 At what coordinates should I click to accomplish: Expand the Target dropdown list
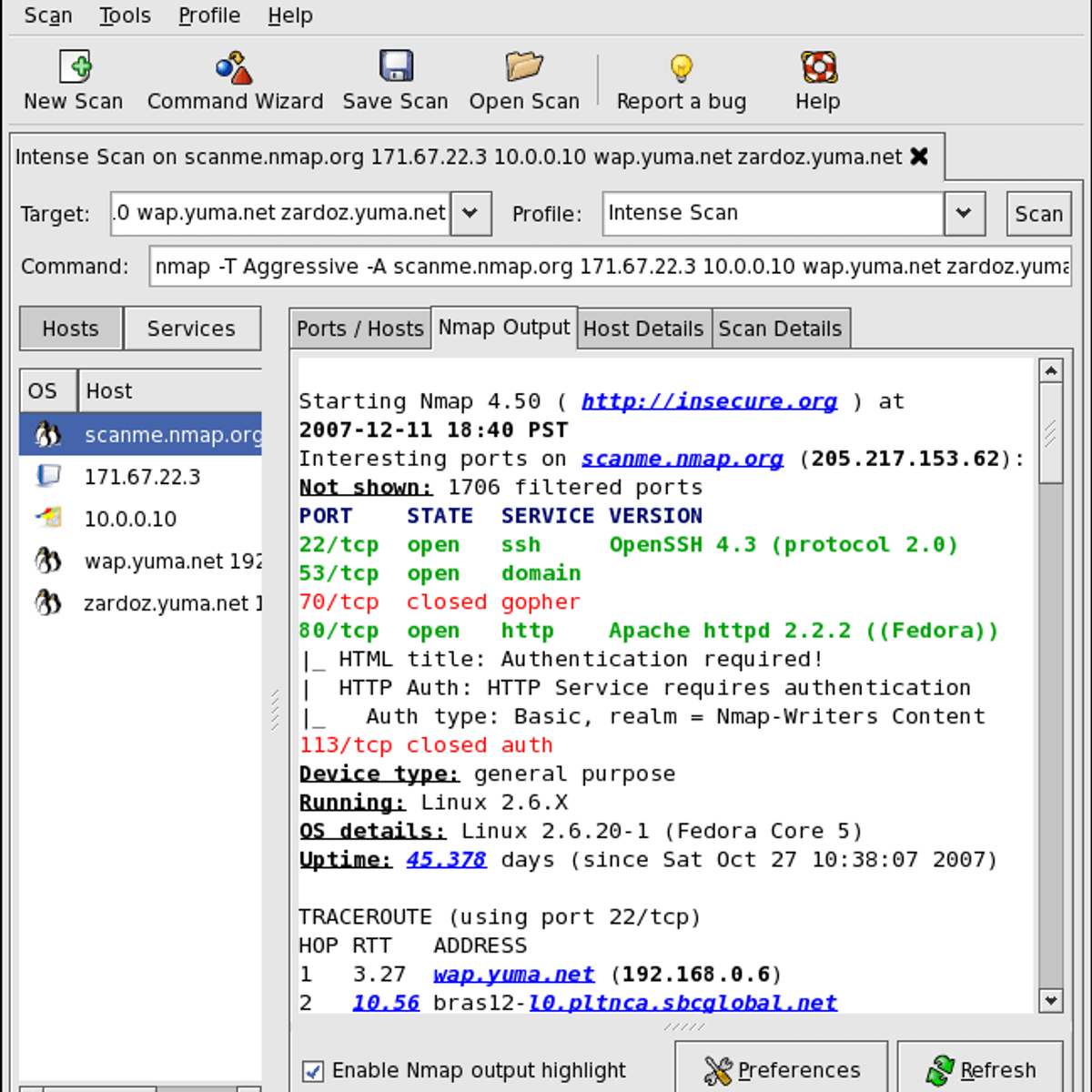[x=470, y=214]
